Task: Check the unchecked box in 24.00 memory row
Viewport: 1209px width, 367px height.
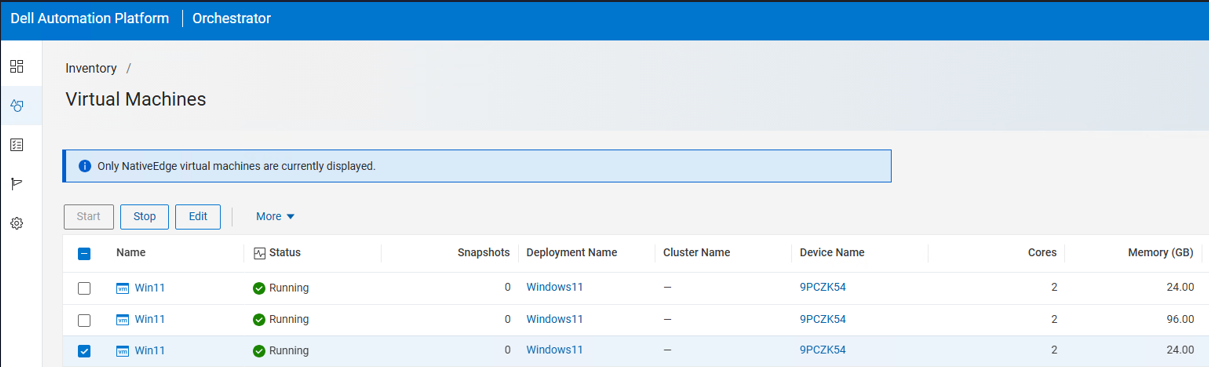Action: pyautogui.click(x=84, y=288)
